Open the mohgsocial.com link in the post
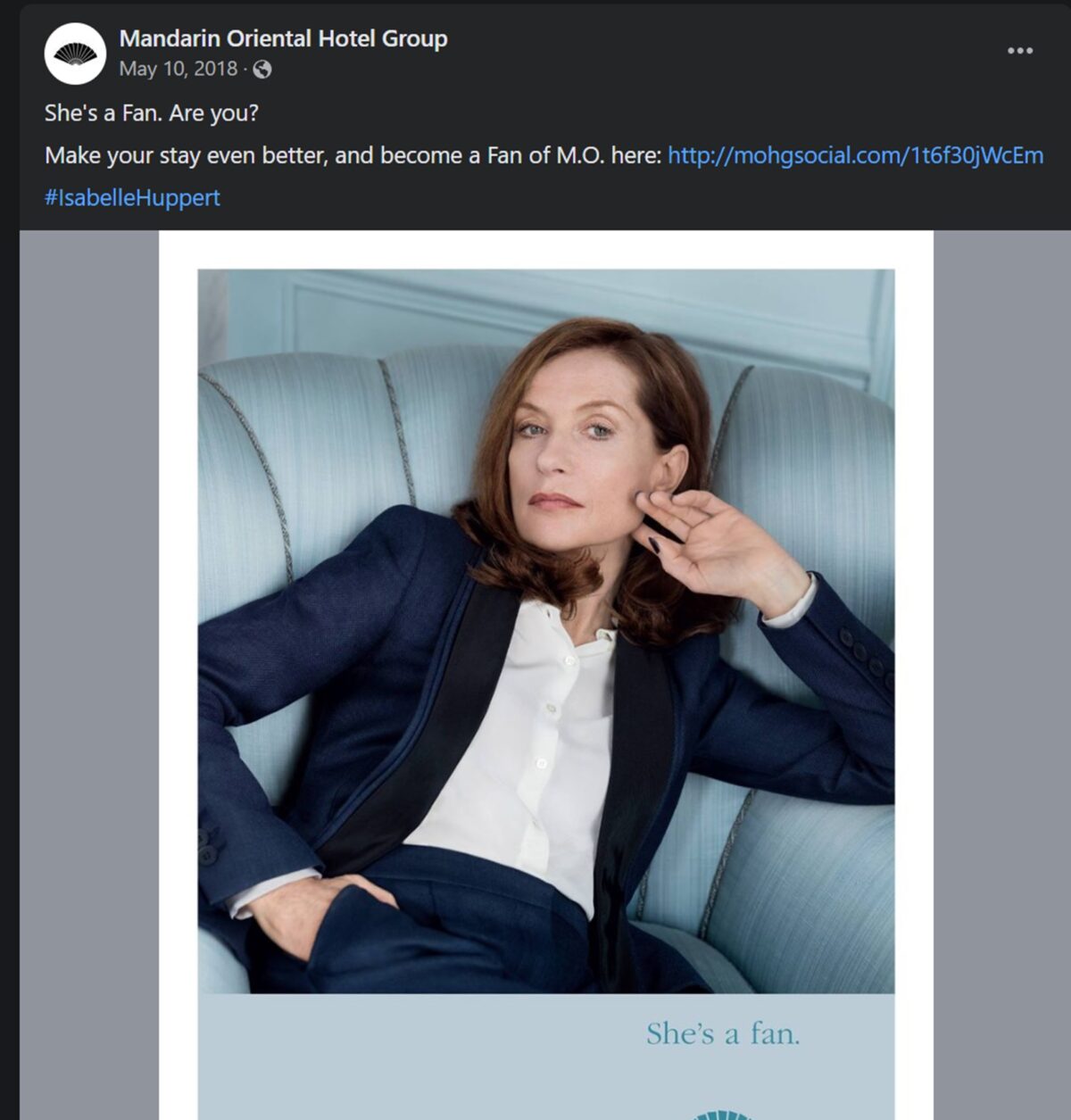 855,155
